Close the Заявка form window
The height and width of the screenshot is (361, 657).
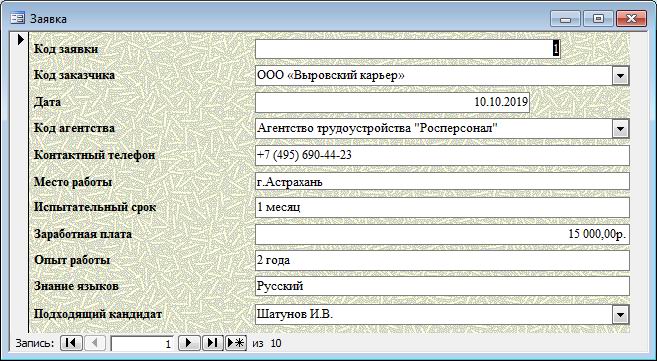click(631, 18)
